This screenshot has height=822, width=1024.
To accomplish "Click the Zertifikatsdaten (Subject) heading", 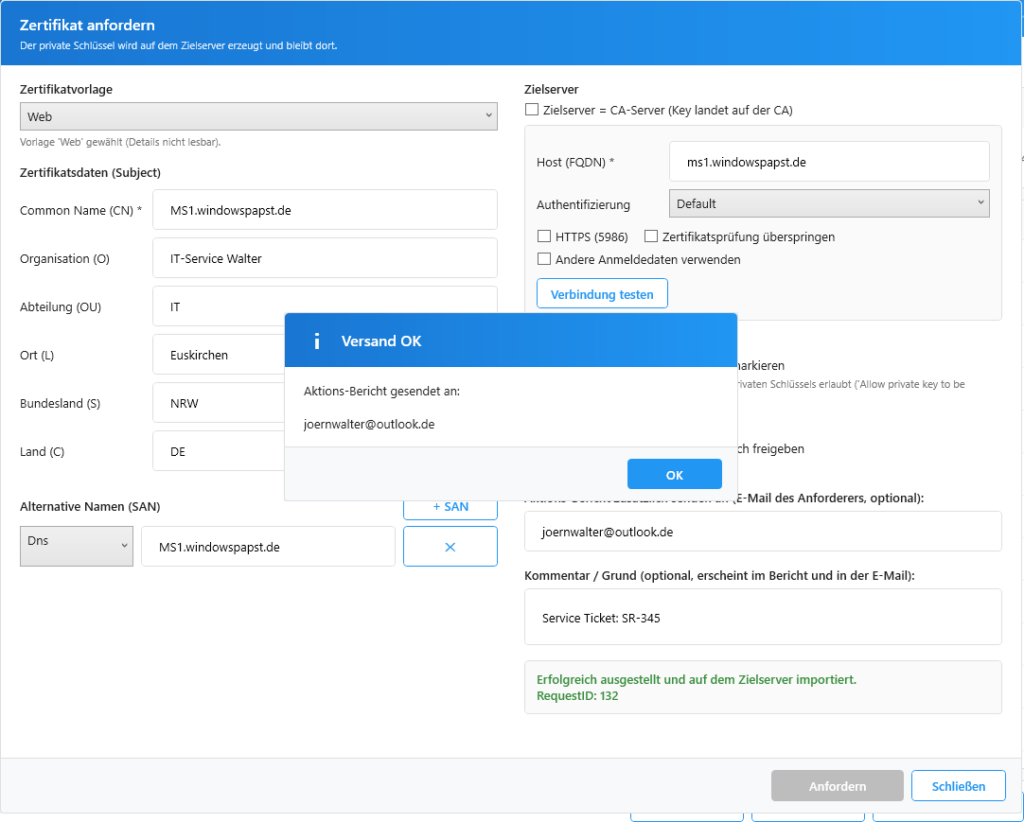I will (90, 172).
